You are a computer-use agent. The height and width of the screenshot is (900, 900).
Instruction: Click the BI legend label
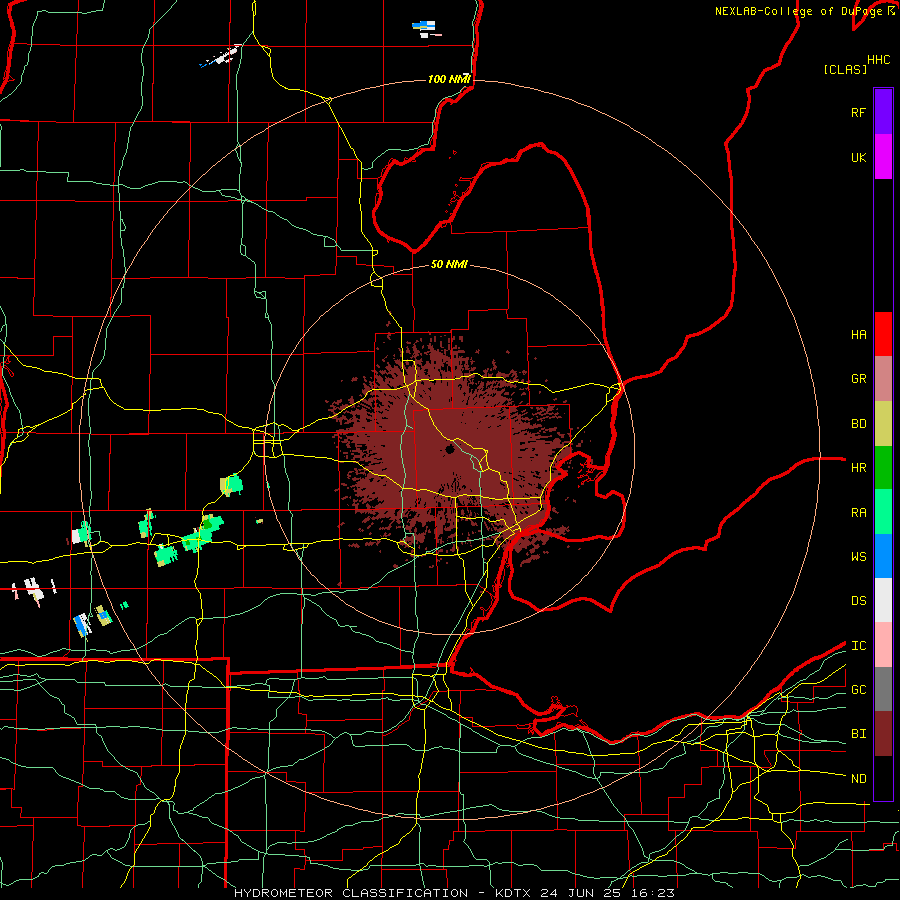(858, 734)
